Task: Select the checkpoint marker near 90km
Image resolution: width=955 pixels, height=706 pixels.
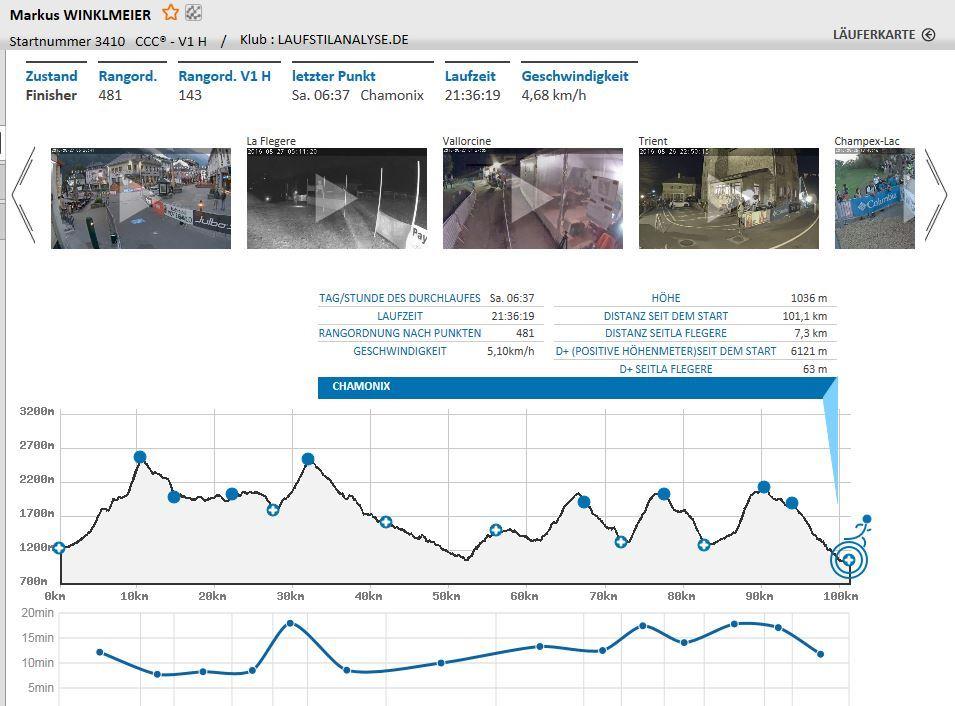Action: [764, 487]
